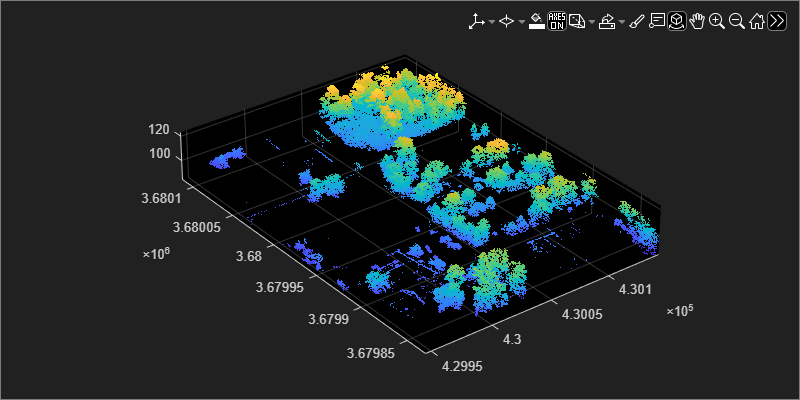Click the Z-axis tick label 100
800x400 pixels.
[x=159, y=153]
